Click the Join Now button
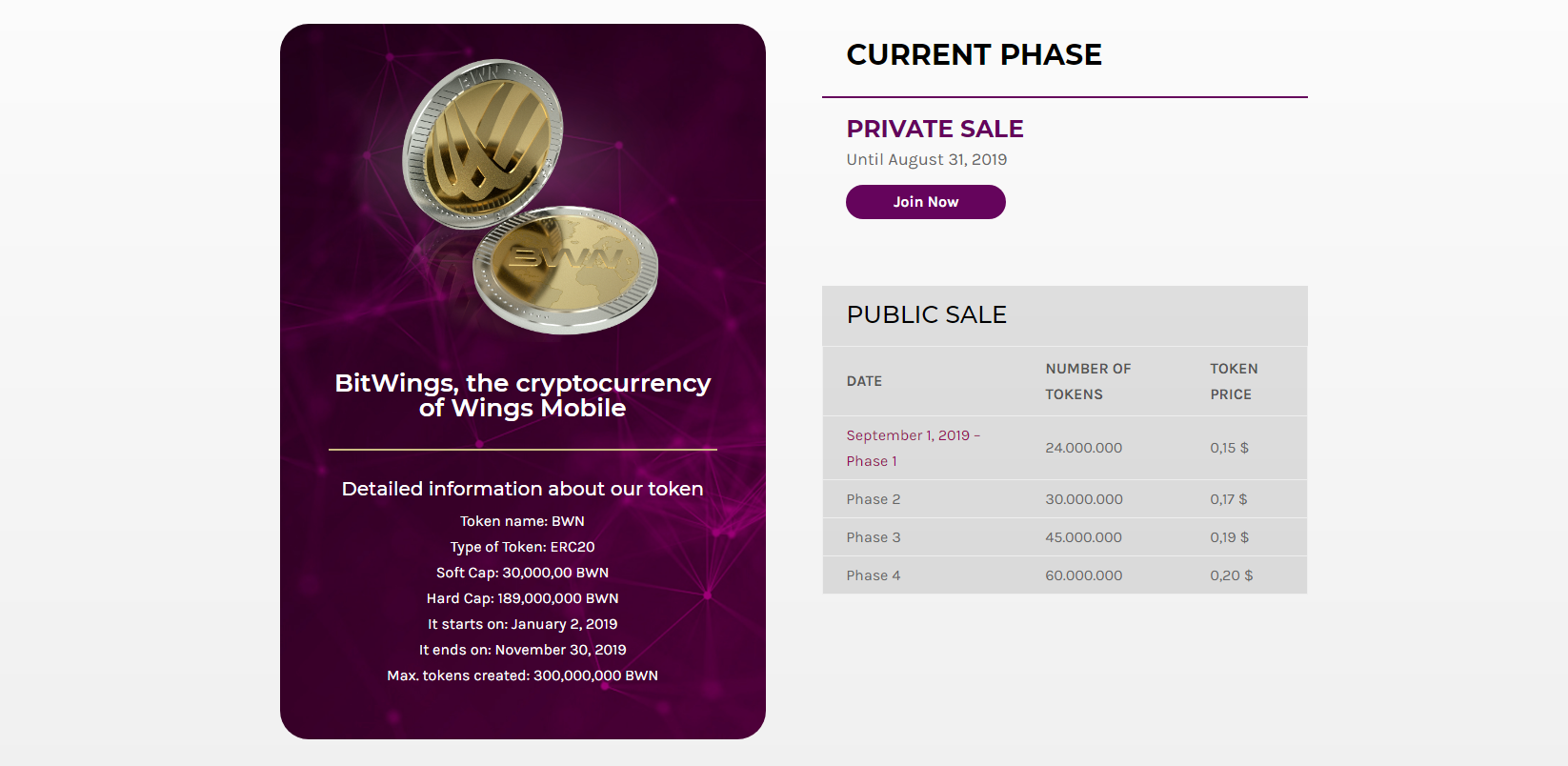The width and height of the screenshot is (1568, 766). [925, 202]
